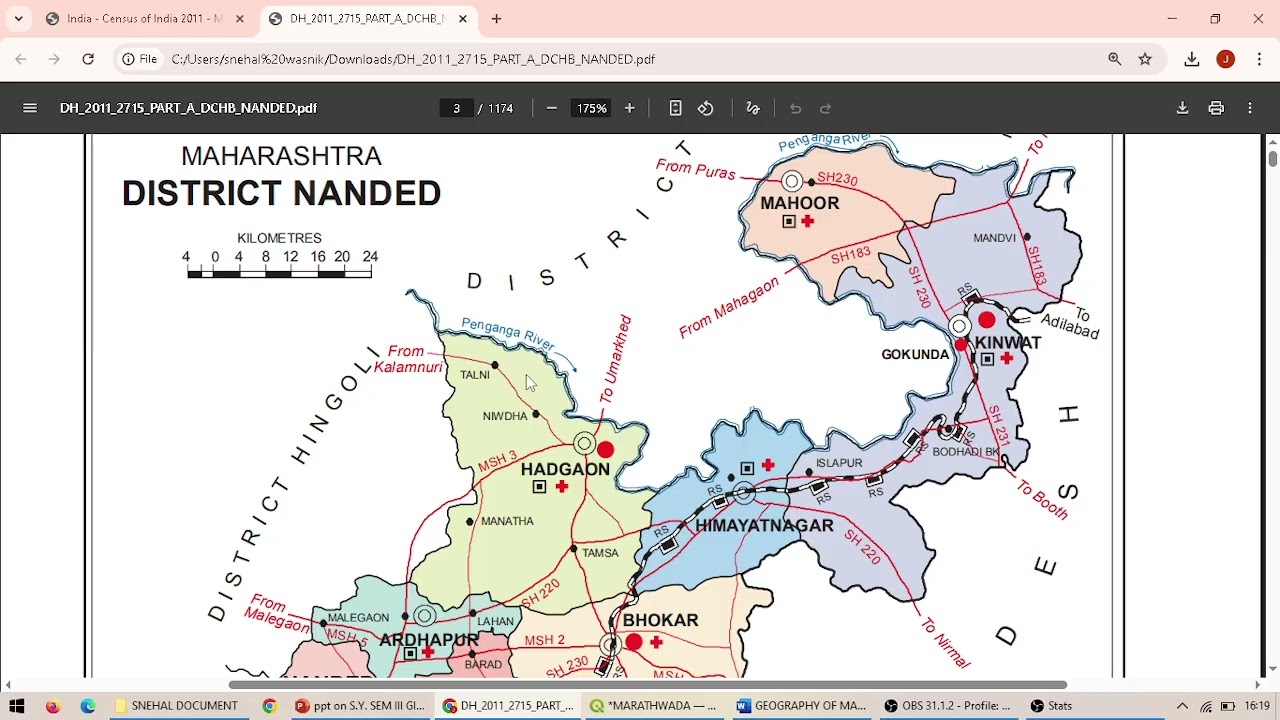Bookmark this tab with star icon
Image resolution: width=1280 pixels, height=720 pixels.
(x=1145, y=59)
